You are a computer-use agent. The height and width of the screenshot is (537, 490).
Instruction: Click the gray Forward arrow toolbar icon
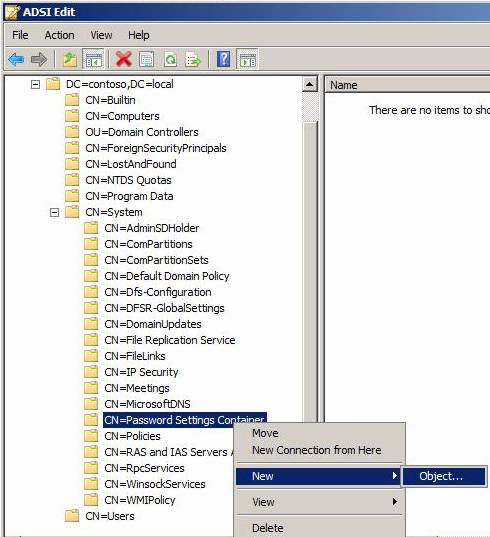39,60
